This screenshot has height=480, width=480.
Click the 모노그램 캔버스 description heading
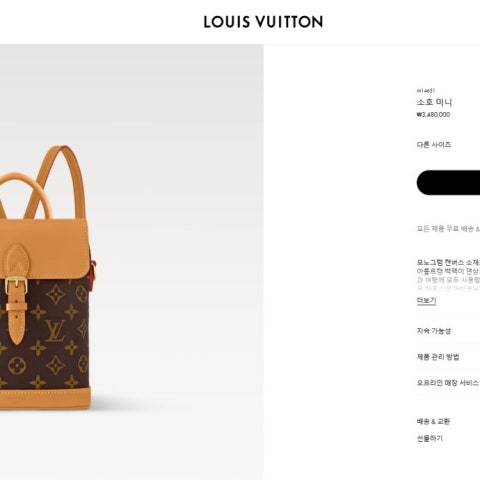[x=448, y=262]
